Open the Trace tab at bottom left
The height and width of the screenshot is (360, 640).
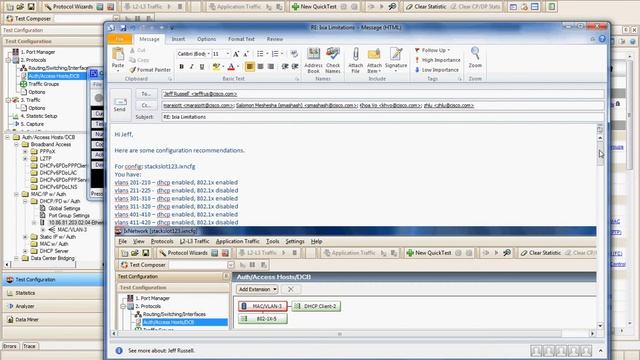tap(29, 346)
